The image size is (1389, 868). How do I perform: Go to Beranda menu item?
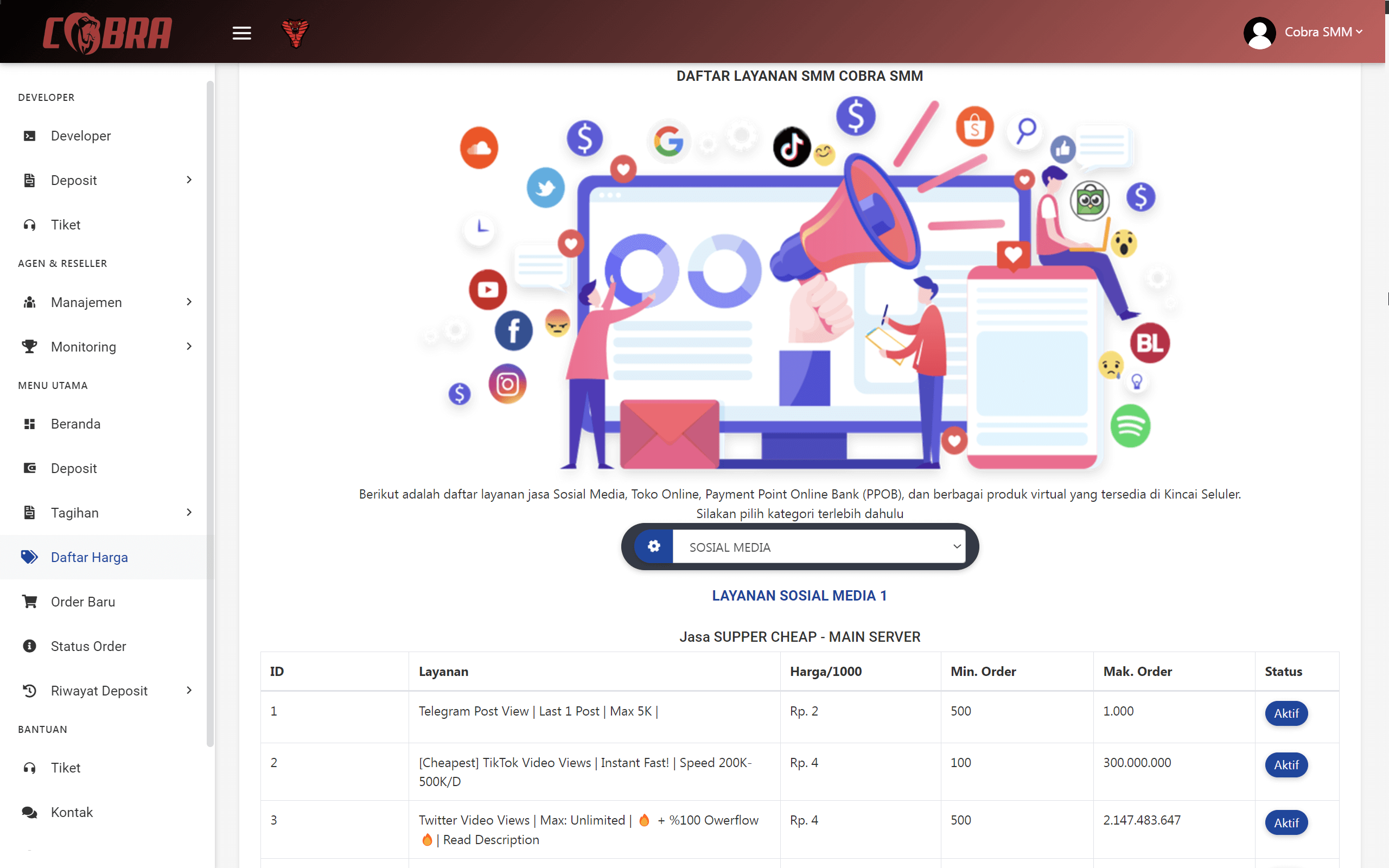click(x=76, y=424)
